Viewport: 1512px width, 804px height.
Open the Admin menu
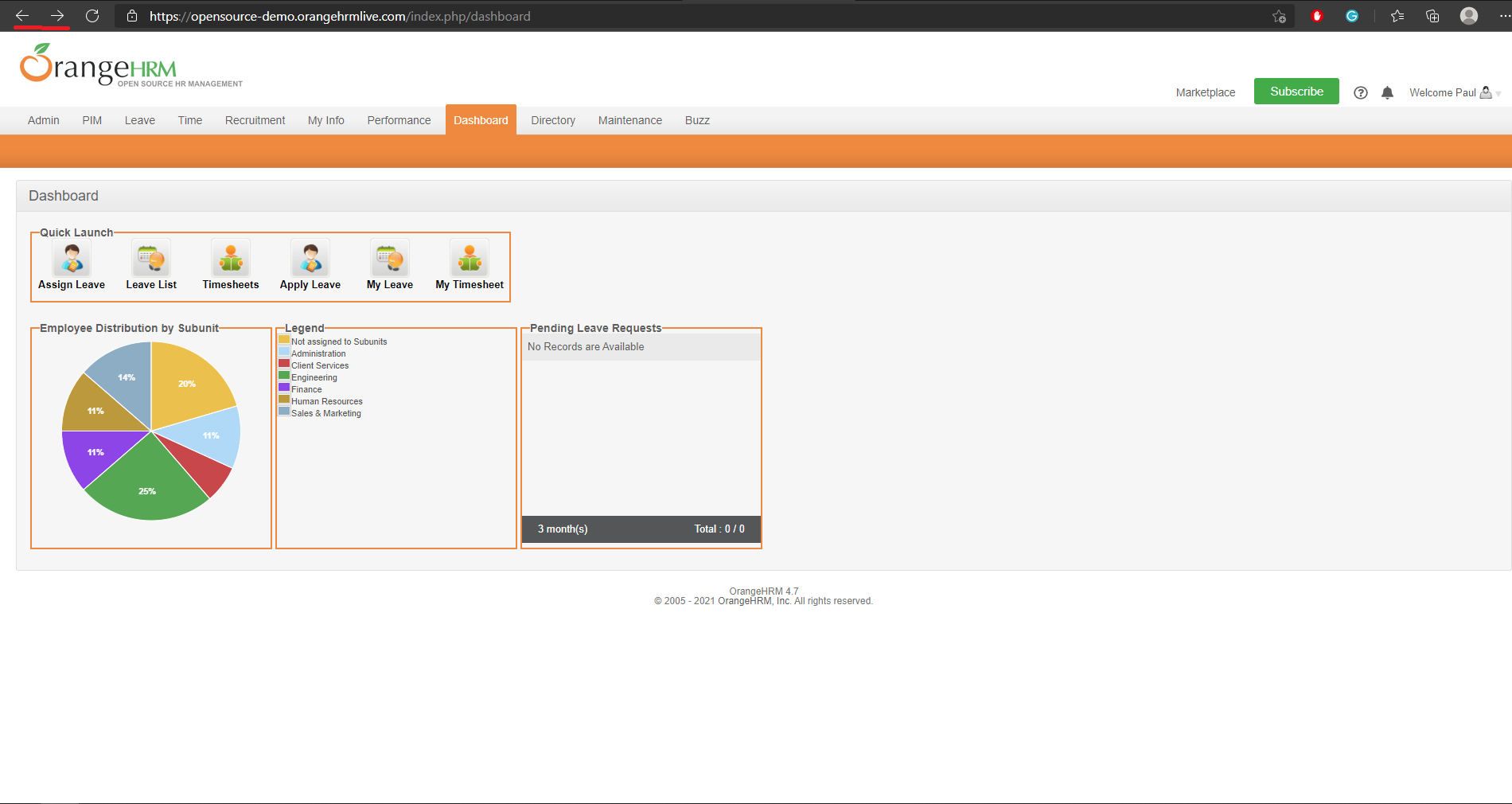point(44,120)
